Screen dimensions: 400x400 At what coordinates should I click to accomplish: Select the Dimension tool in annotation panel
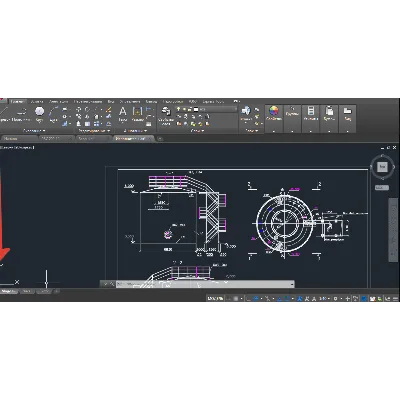pyautogui.click(x=137, y=113)
